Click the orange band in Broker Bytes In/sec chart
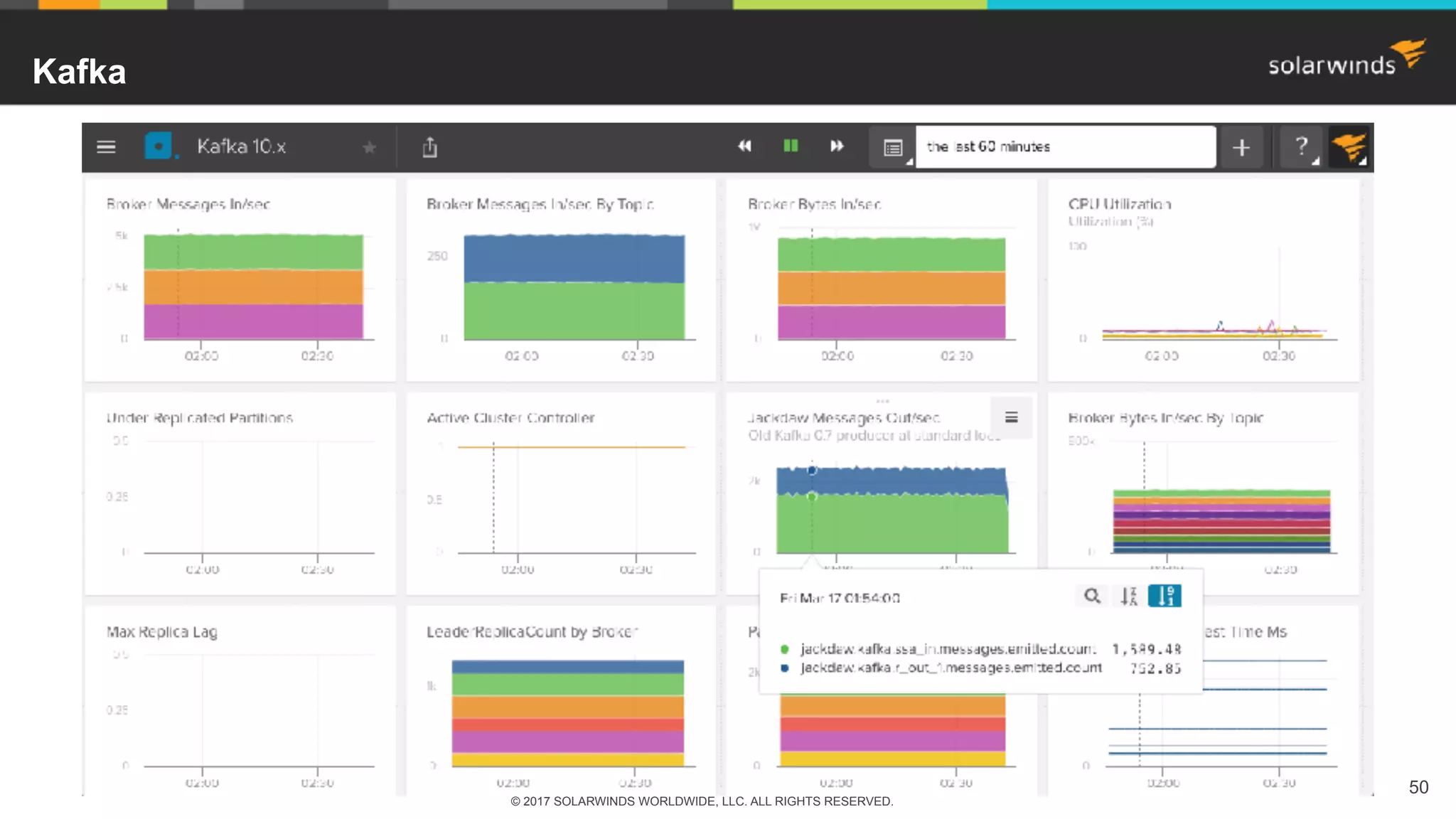The image size is (1456, 819). pyautogui.click(x=892, y=288)
